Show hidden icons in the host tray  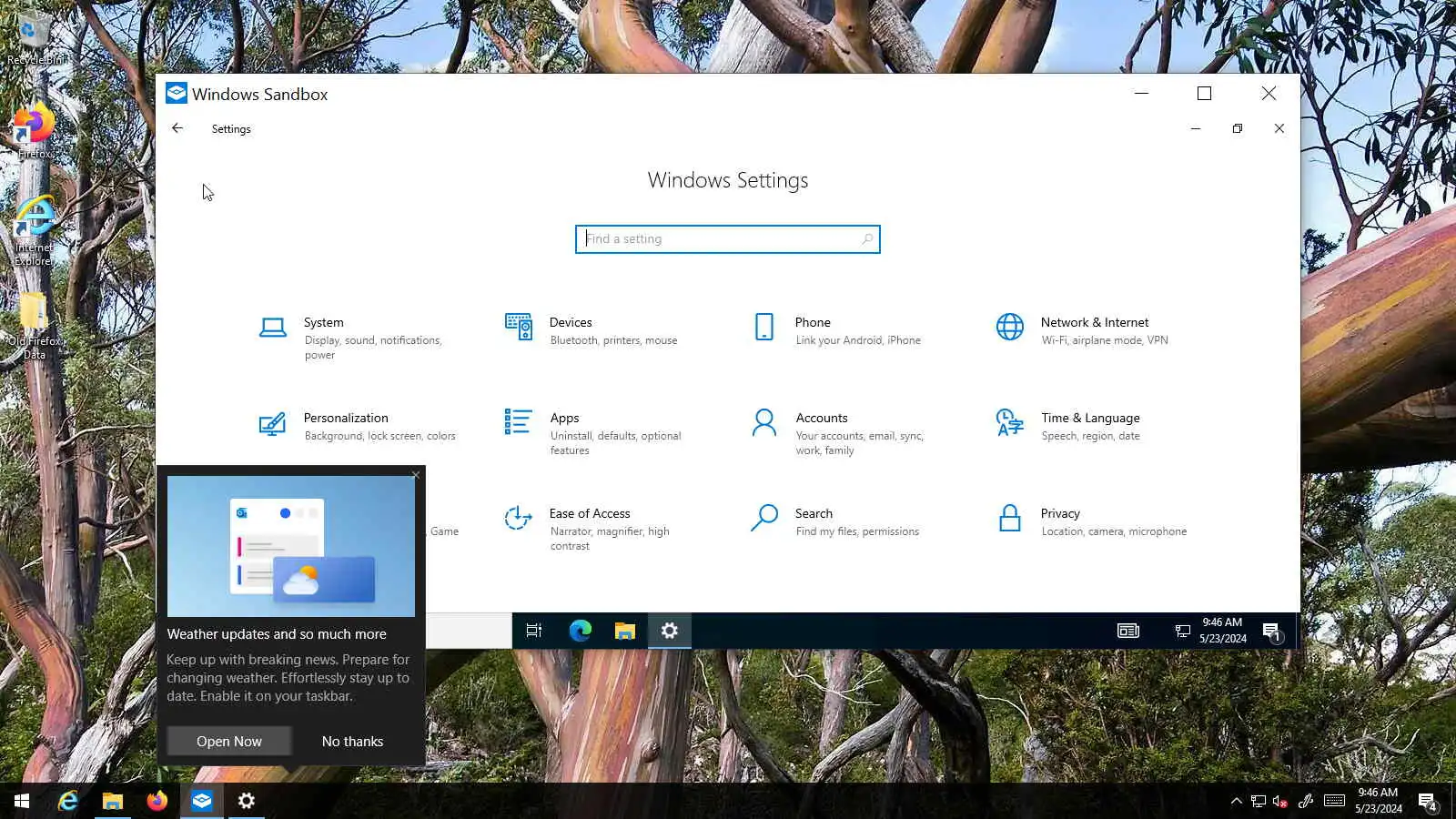pos(1236,801)
